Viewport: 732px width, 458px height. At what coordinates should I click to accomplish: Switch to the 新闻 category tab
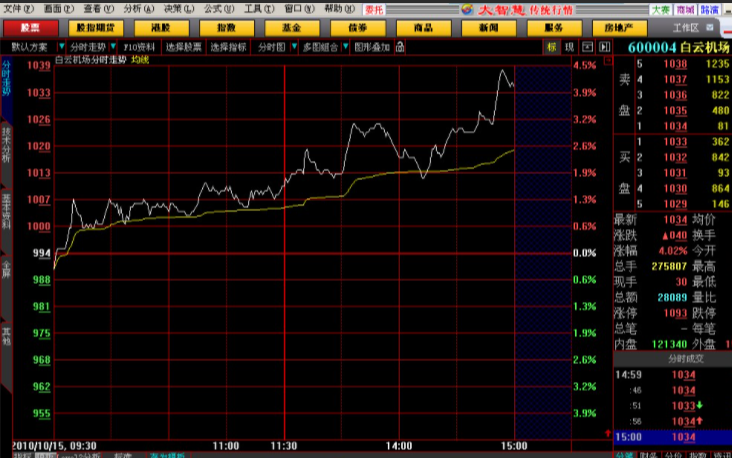tap(488, 28)
